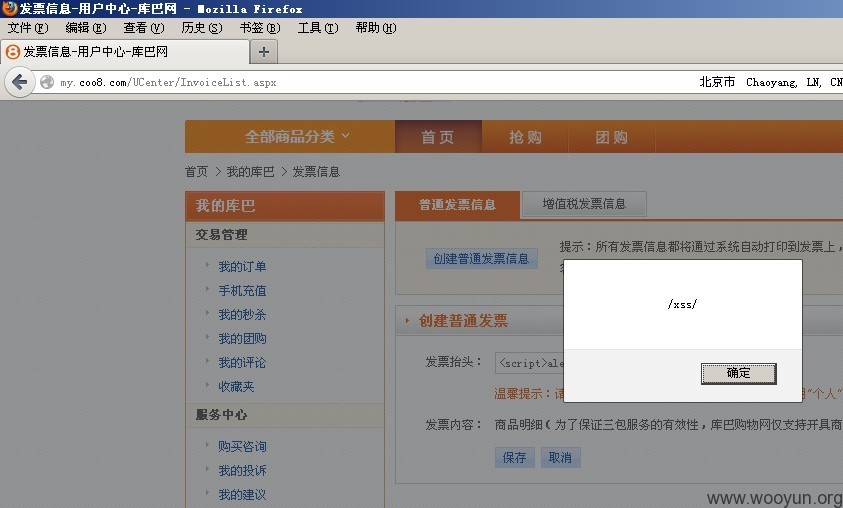Click 北京市 location text in address bar

click(x=717, y=82)
